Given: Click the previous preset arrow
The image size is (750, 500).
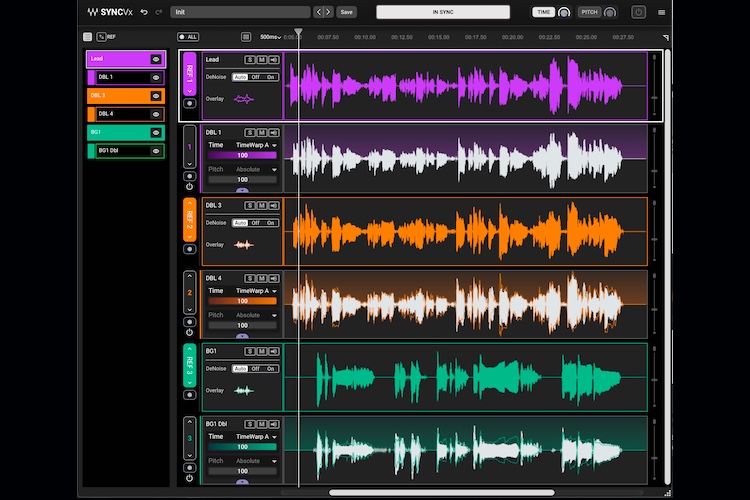Looking at the screenshot, I should (x=319, y=12).
